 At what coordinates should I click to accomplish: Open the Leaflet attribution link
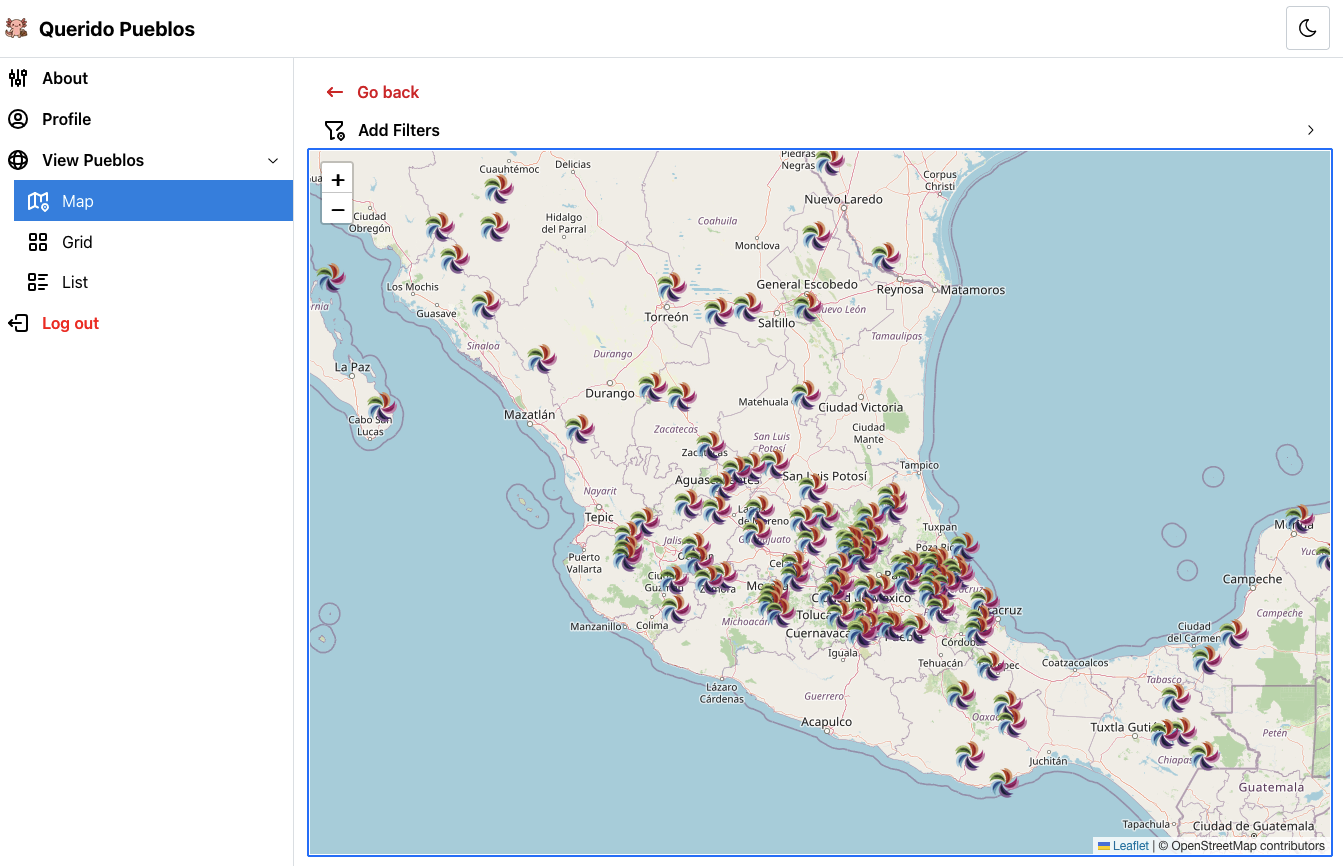[x=1129, y=845]
